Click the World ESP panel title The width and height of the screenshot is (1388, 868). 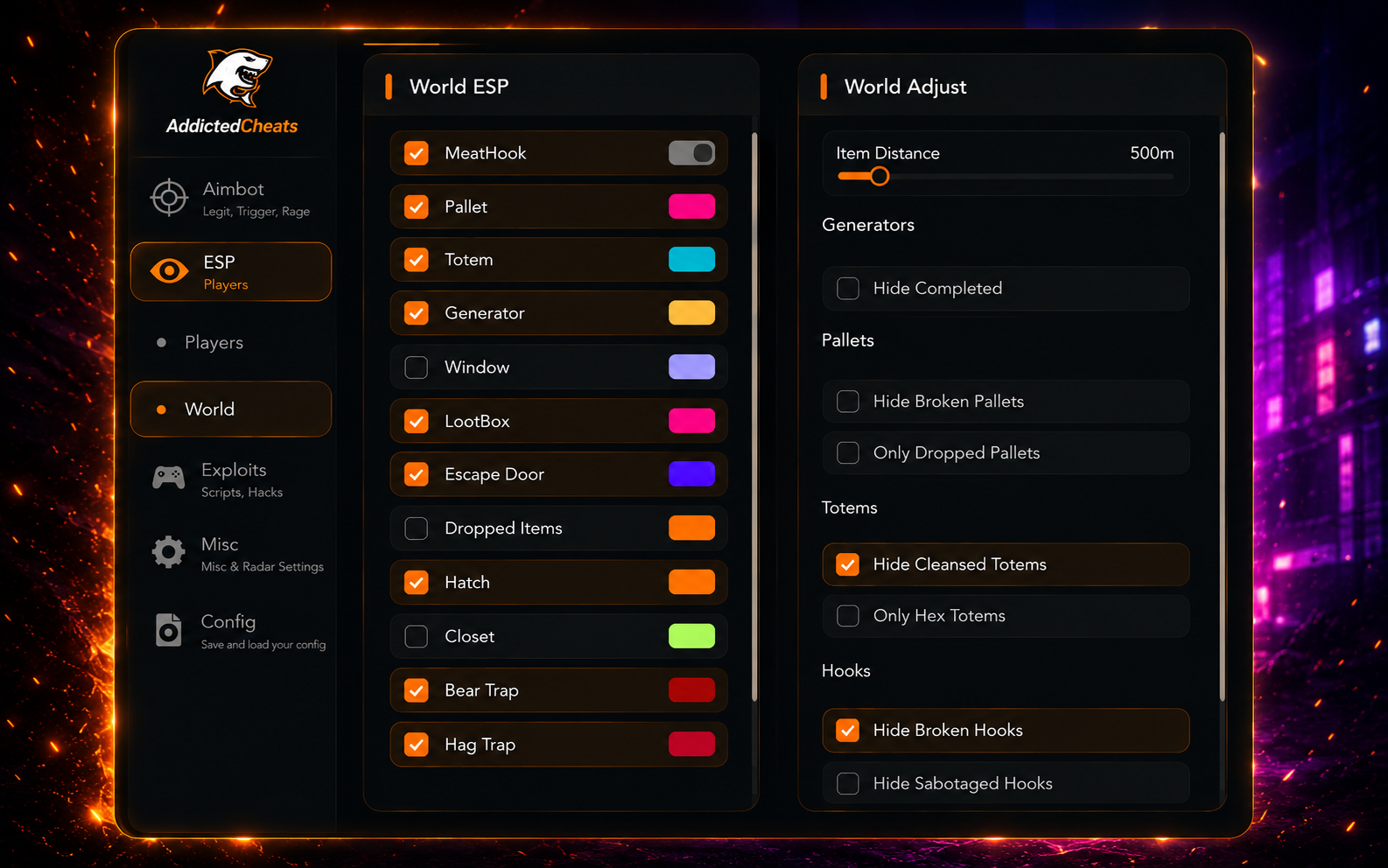click(x=459, y=87)
